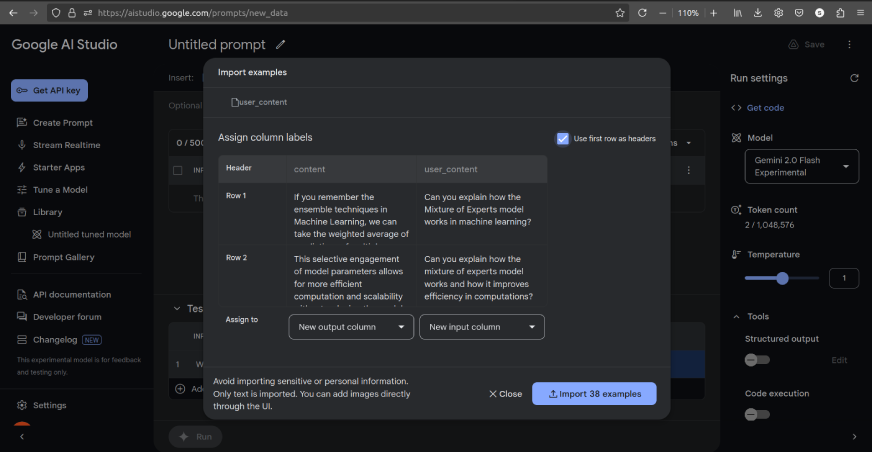
Task: Click the Token count icon
Action: pos(736,210)
